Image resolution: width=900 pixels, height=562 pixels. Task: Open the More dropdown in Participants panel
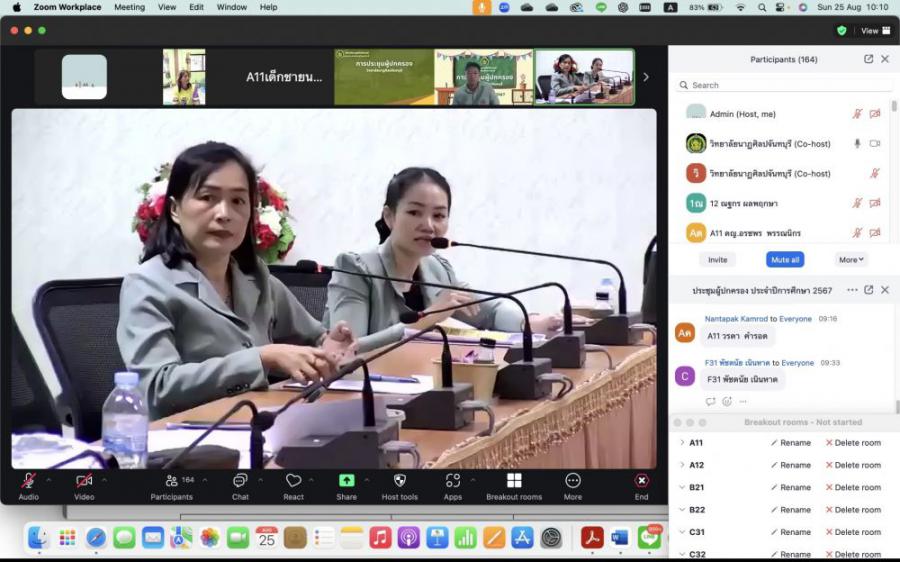851,259
